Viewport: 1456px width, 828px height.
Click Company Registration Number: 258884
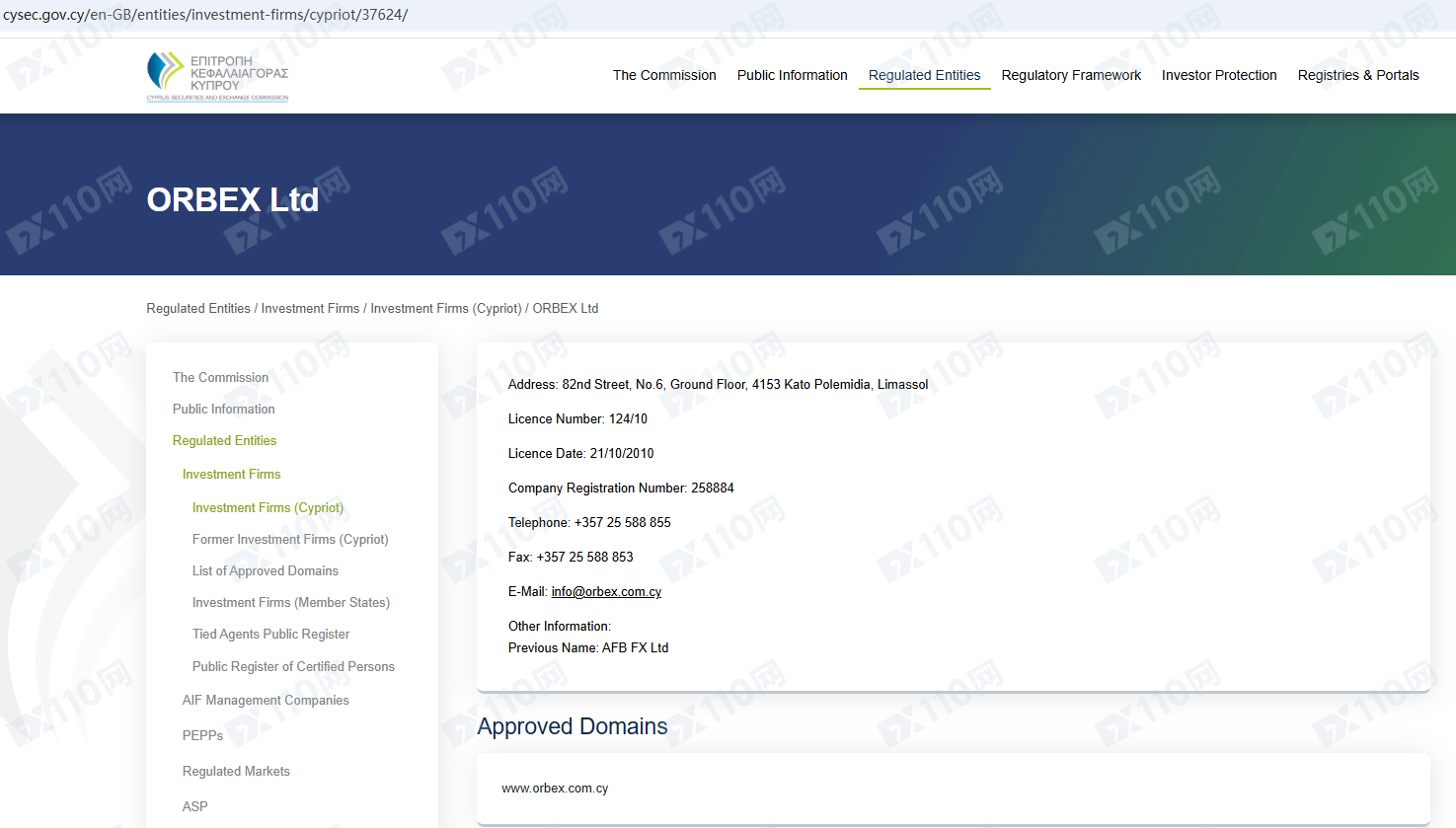coord(621,488)
